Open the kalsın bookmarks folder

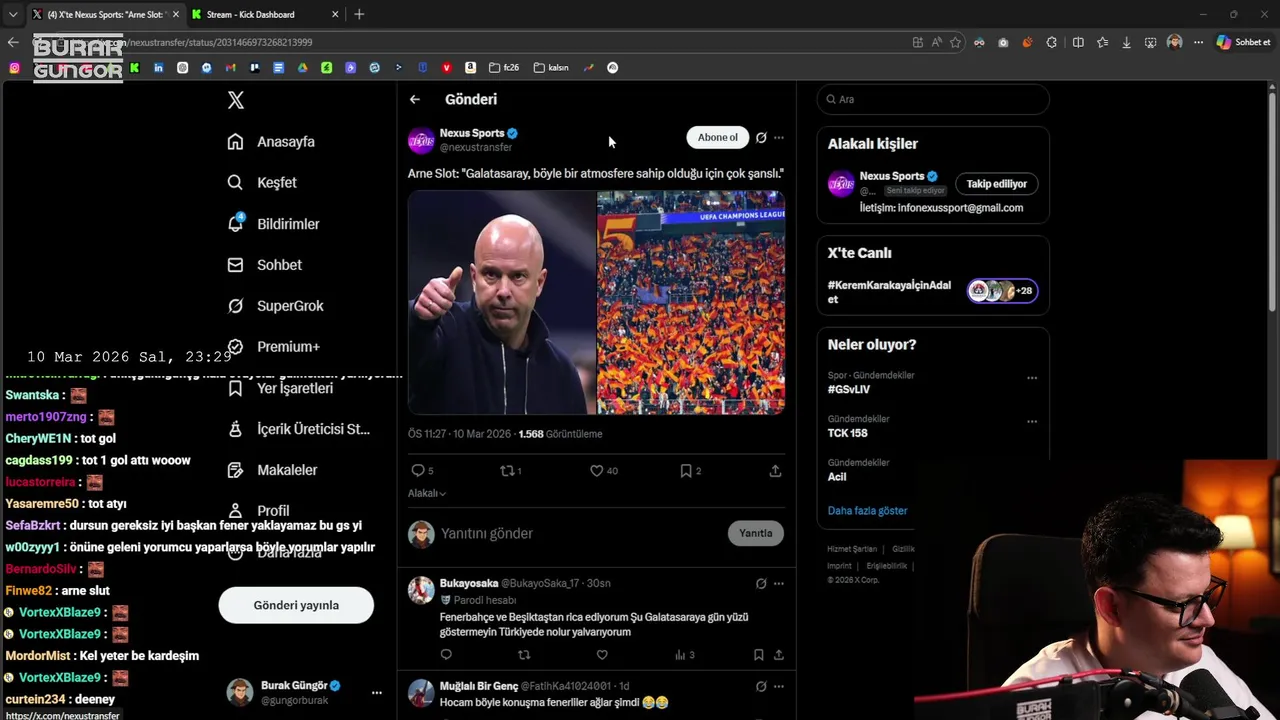pos(551,68)
